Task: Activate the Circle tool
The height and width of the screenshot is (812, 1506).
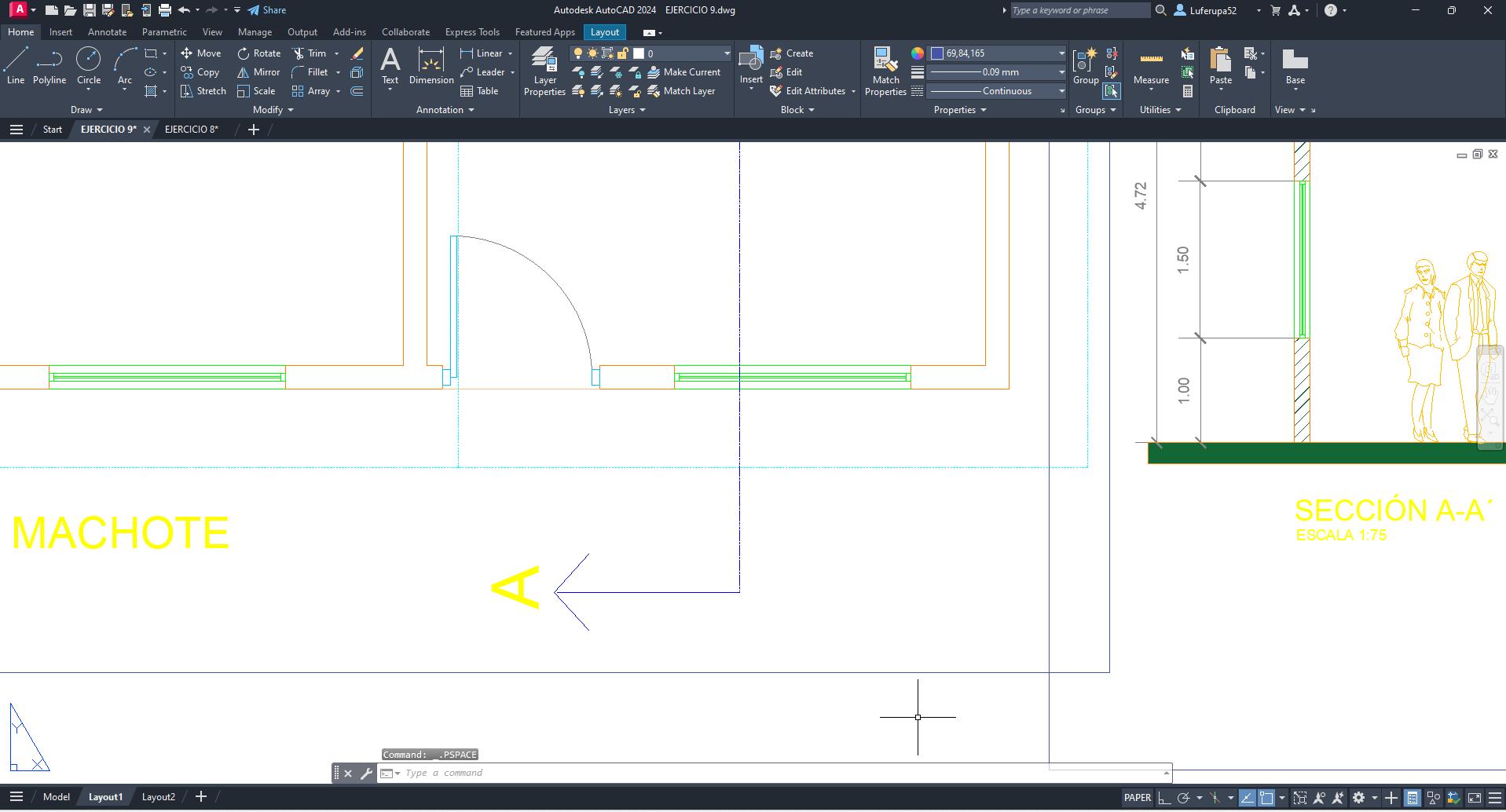Action: click(x=88, y=66)
